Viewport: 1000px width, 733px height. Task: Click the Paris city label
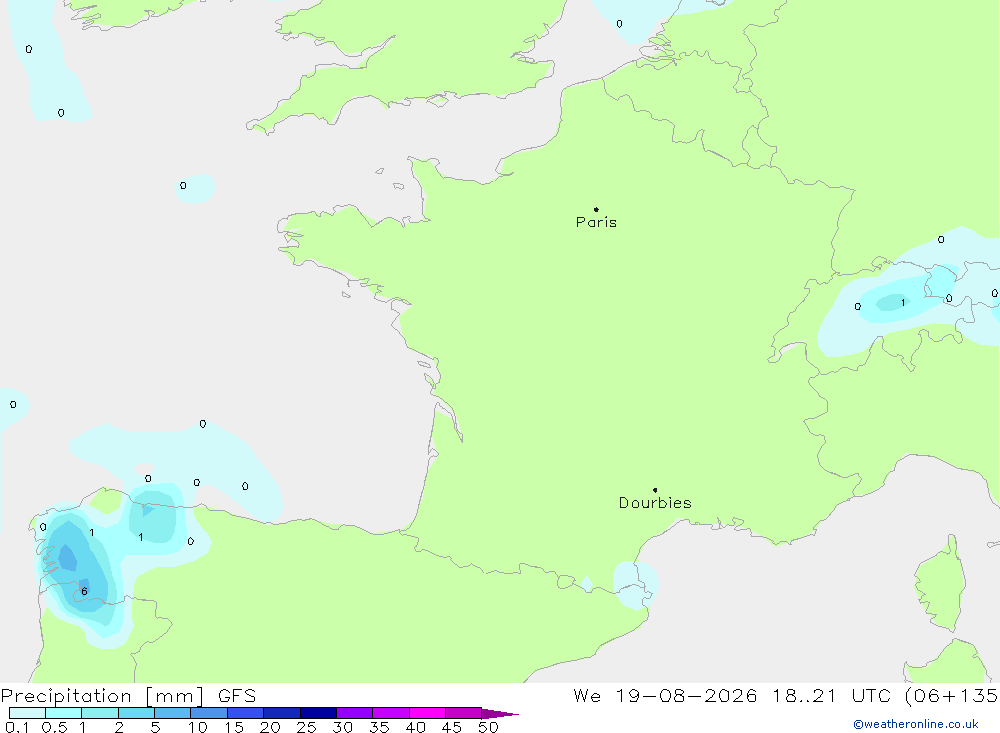point(596,222)
